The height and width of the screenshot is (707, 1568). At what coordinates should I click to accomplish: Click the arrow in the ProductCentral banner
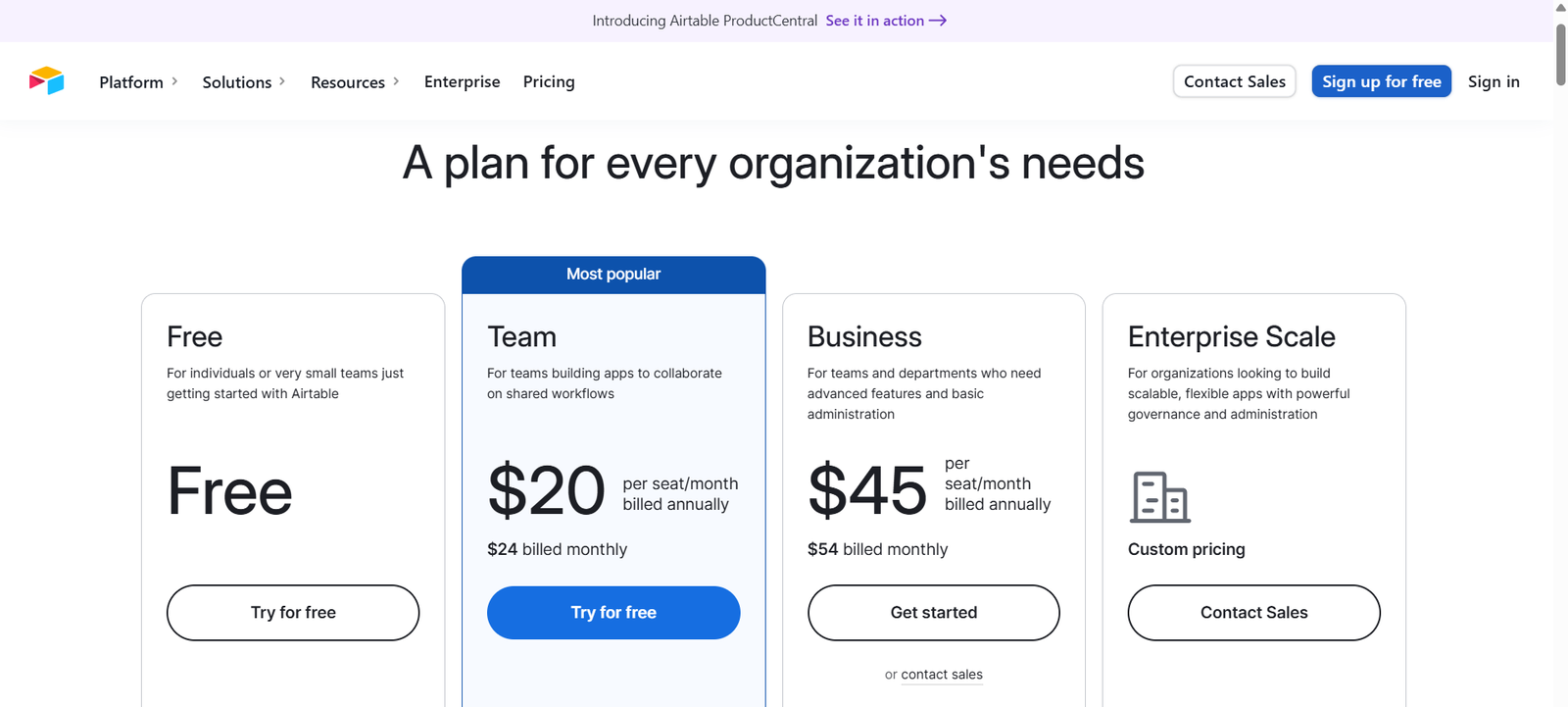(938, 21)
